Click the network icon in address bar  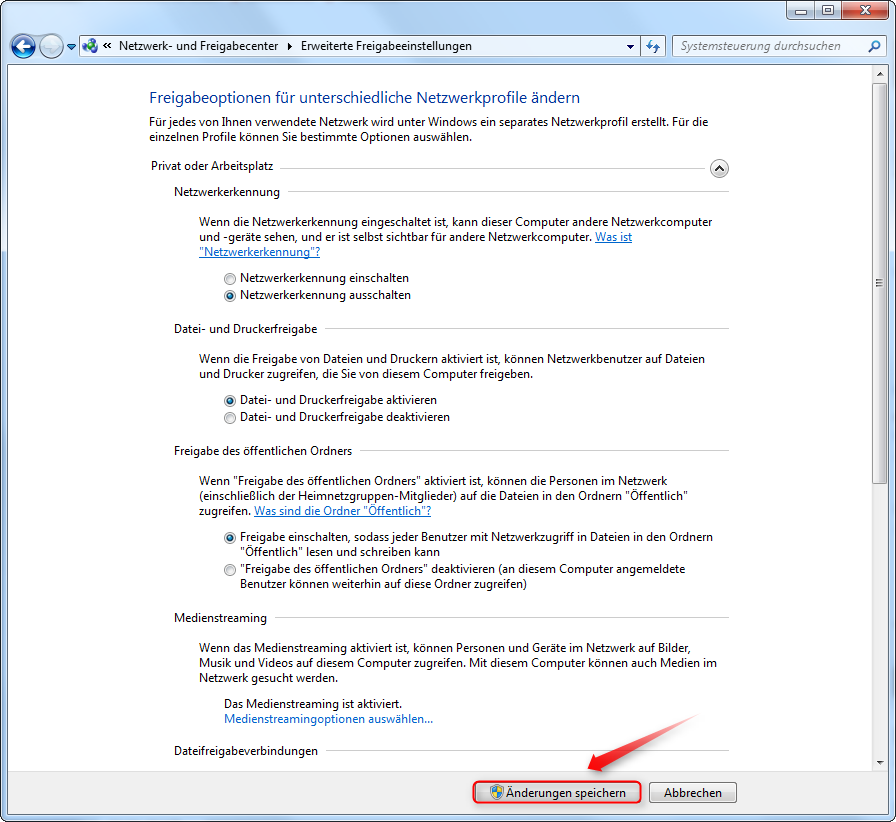90,46
